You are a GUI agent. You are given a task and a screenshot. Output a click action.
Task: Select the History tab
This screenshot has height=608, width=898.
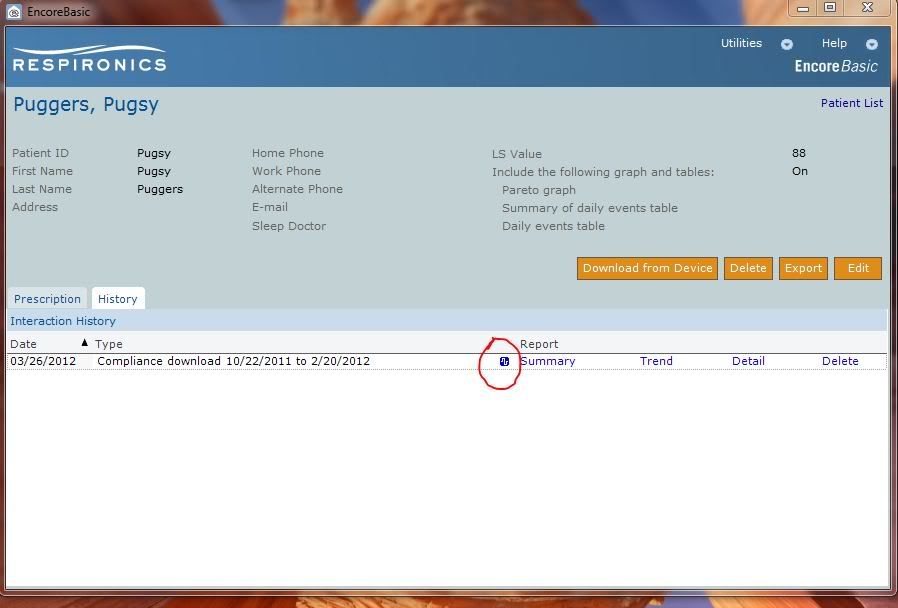[x=118, y=299]
